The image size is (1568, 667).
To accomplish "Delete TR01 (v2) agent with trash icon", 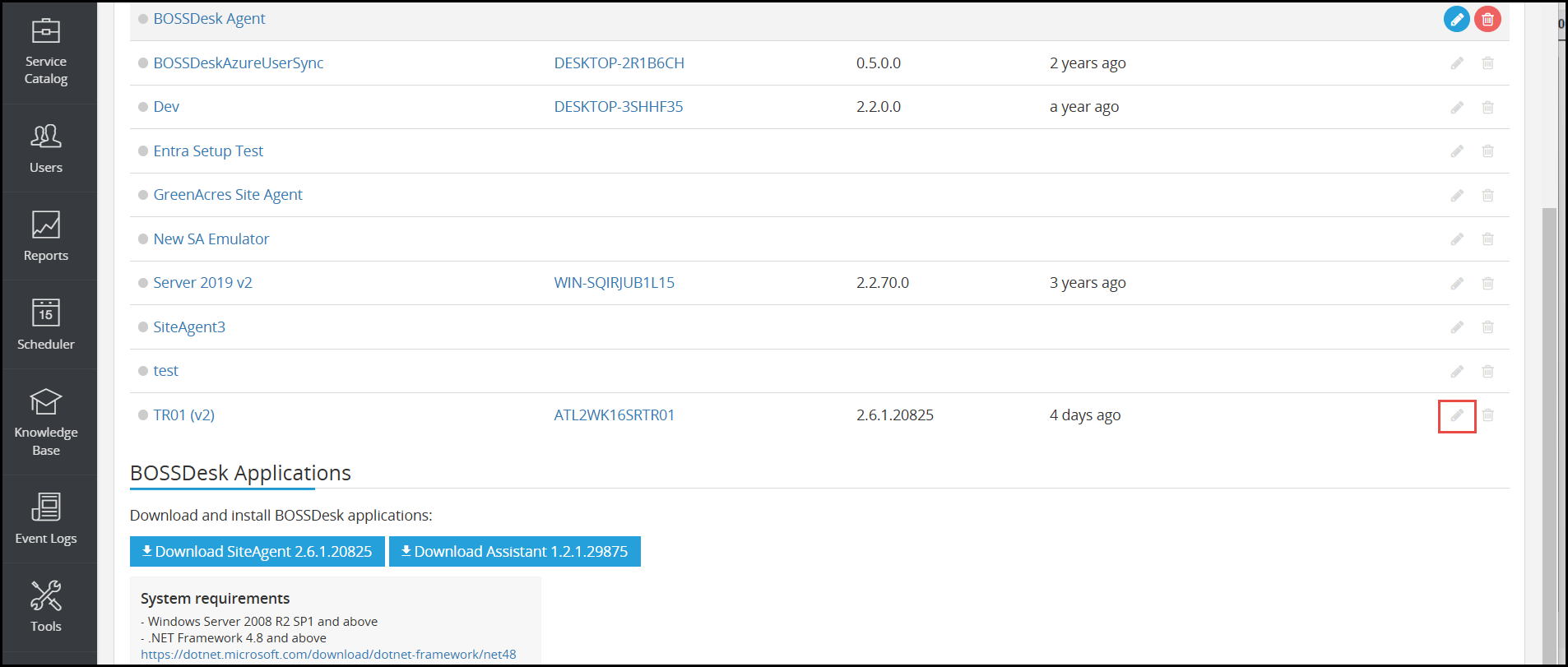I will 1487,415.
